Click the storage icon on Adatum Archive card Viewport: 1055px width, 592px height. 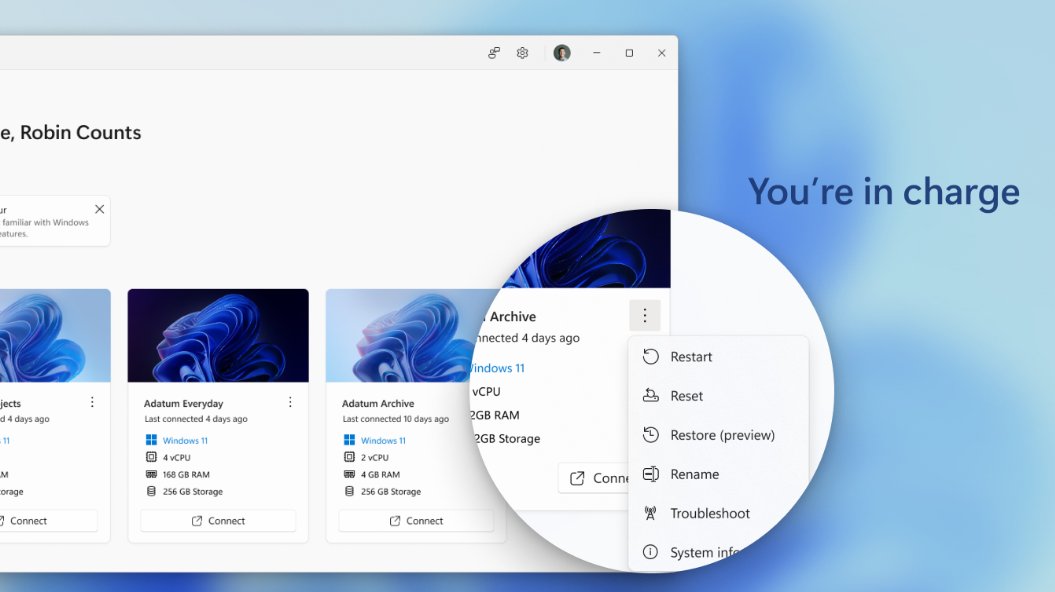pyautogui.click(x=349, y=491)
